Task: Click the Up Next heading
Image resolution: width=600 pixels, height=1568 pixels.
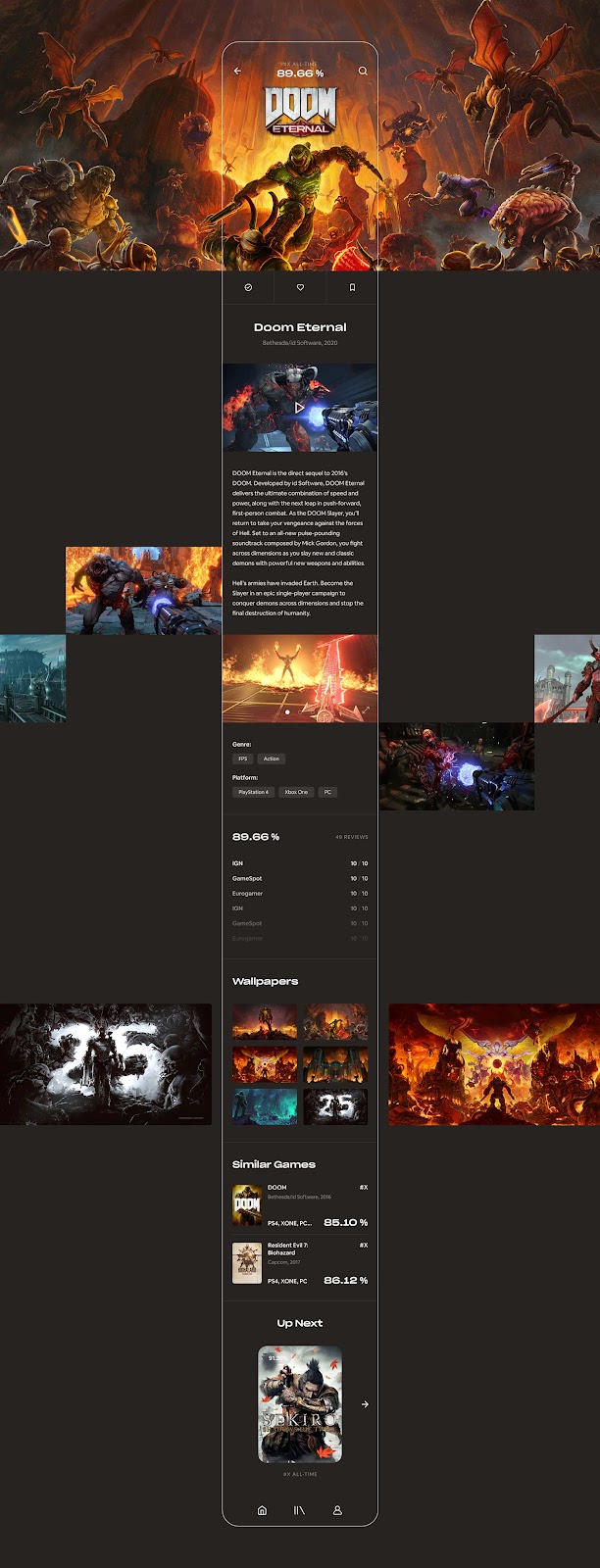Action: (300, 1323)
